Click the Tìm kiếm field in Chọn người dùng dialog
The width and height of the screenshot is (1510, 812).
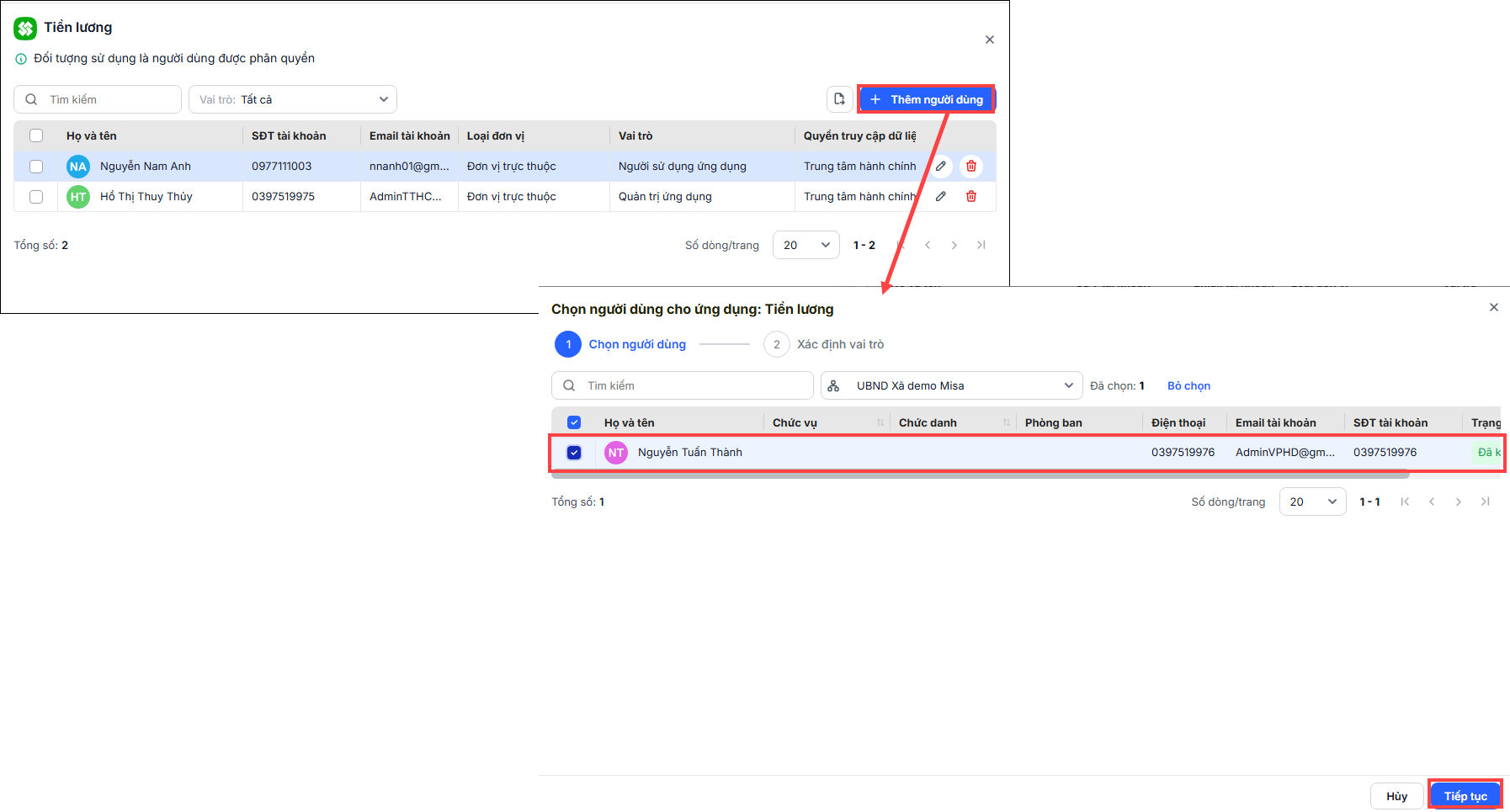683,385
